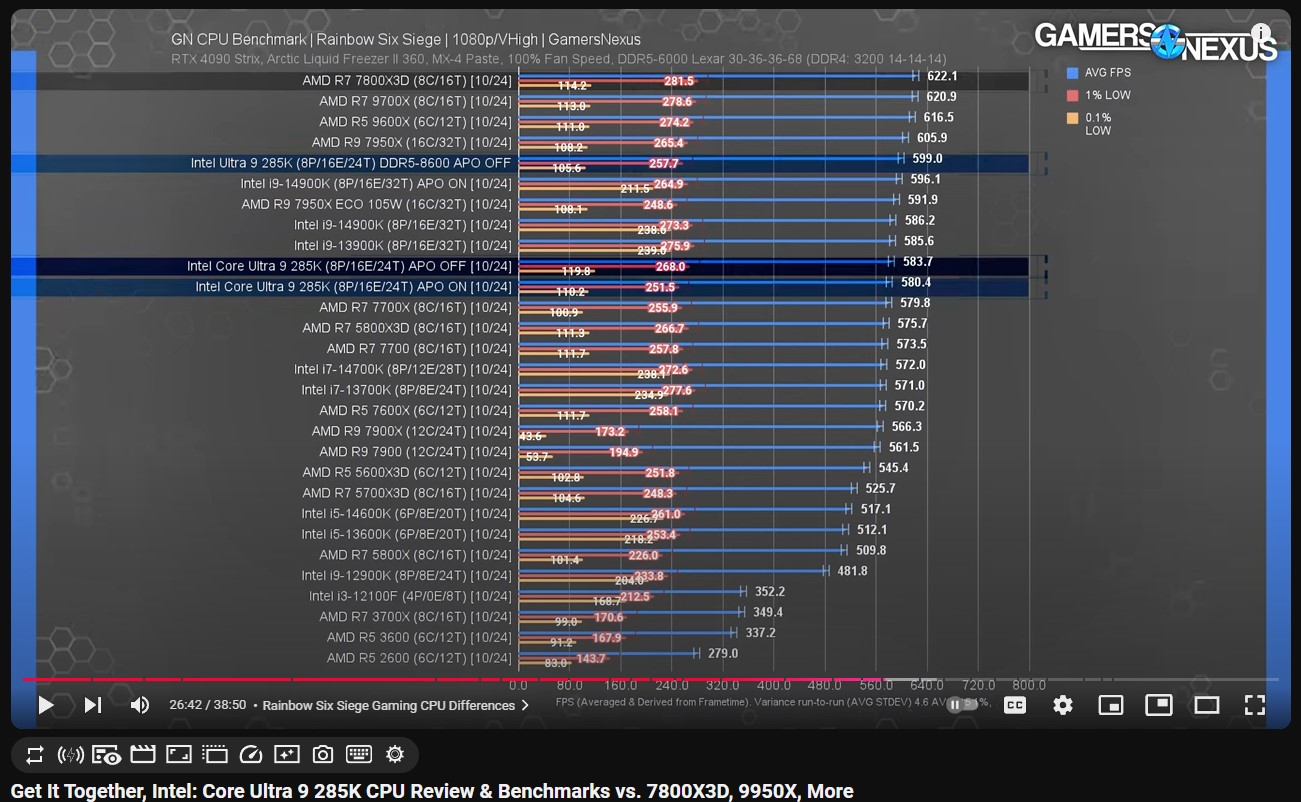The image size is (1301, 802).
Task: Click Intel Core Ultra 9 285K APO ON label
Action: 353,287
